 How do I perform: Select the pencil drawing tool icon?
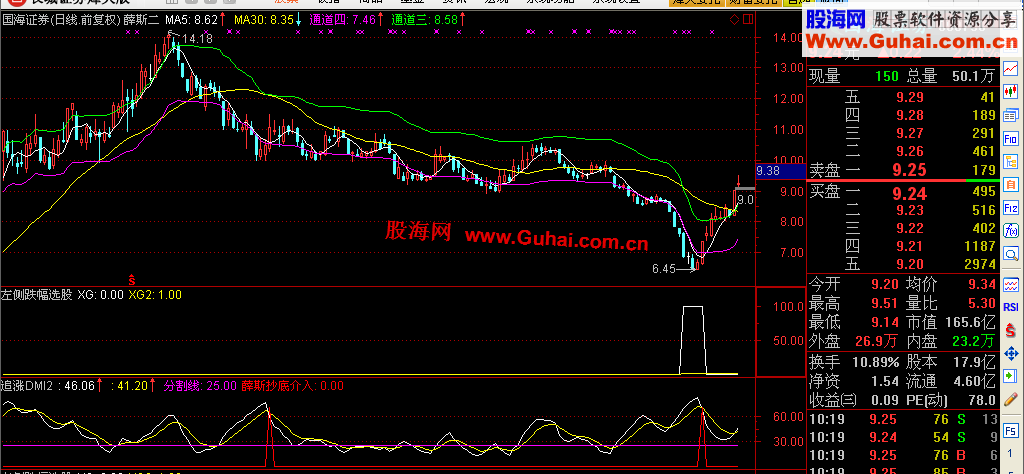pyautogui.click(x=1011, y=399)
